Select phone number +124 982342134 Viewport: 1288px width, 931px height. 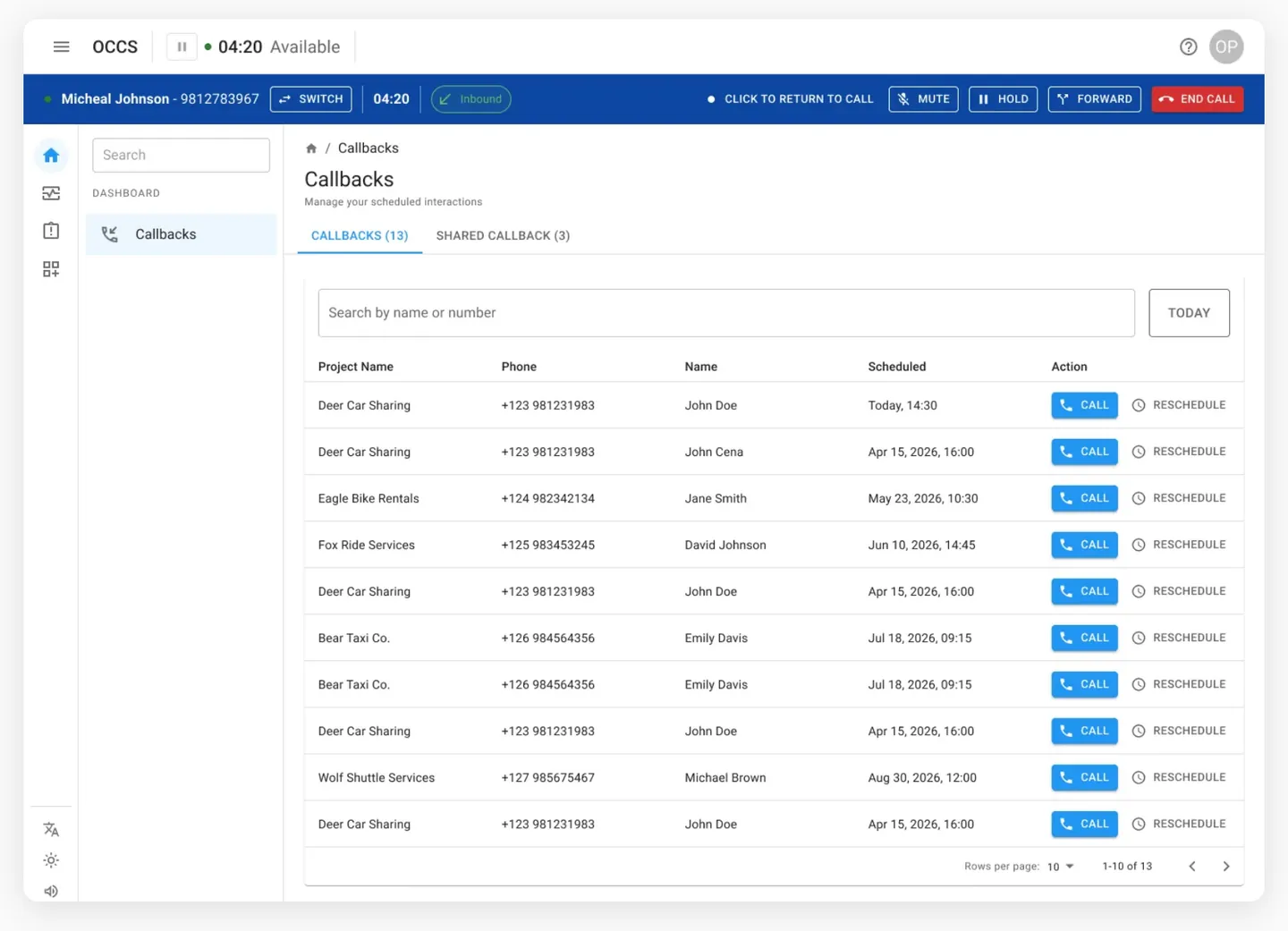pos(548,499)
